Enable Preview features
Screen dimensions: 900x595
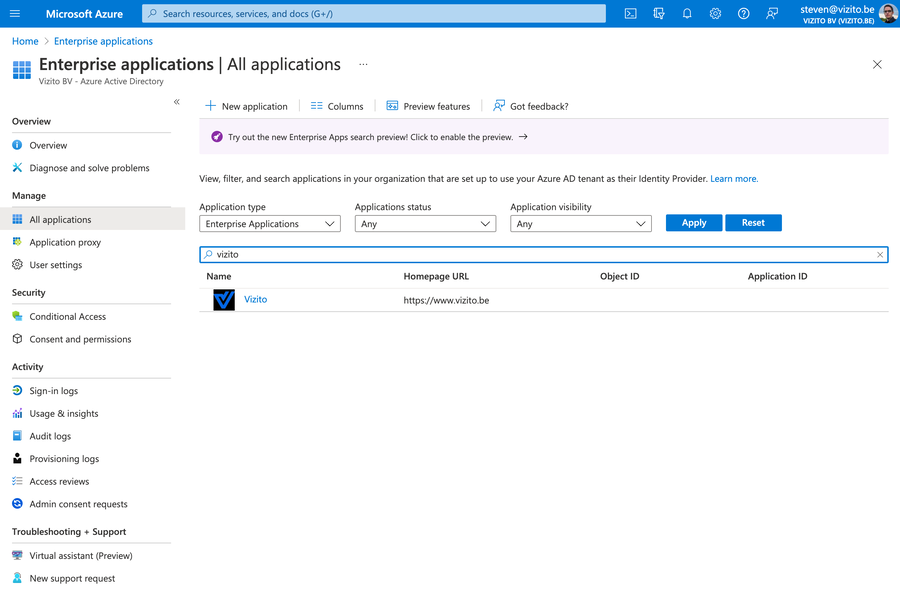428,105
